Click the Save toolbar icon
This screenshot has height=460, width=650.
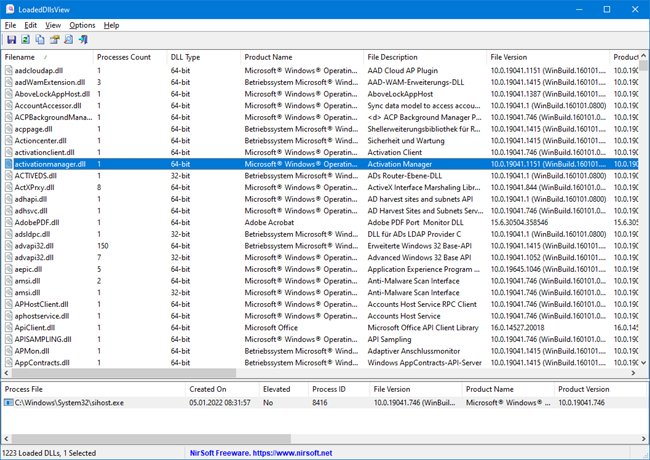coord(11,39)
